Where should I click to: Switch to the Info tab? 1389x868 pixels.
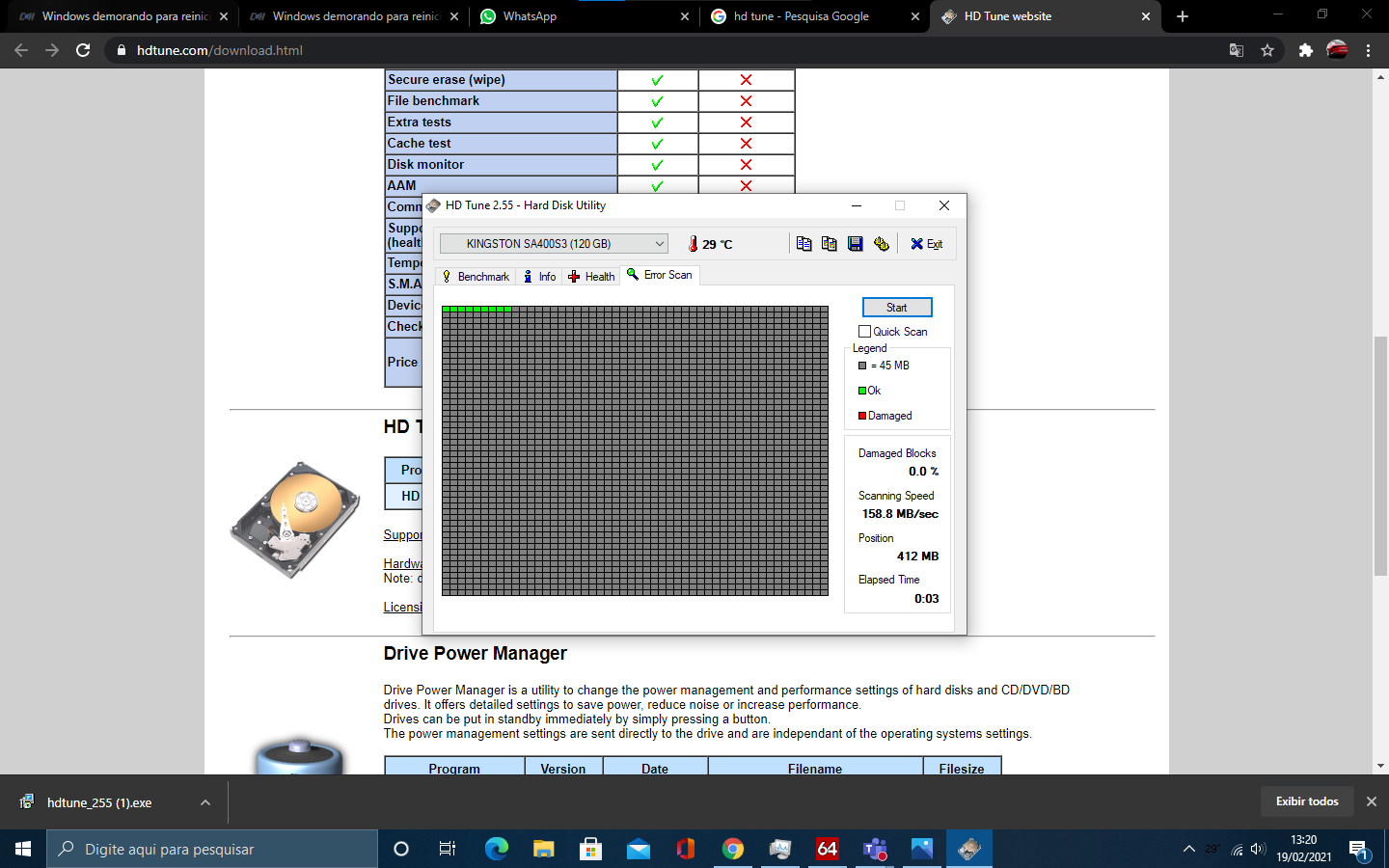tap(539, 276)
